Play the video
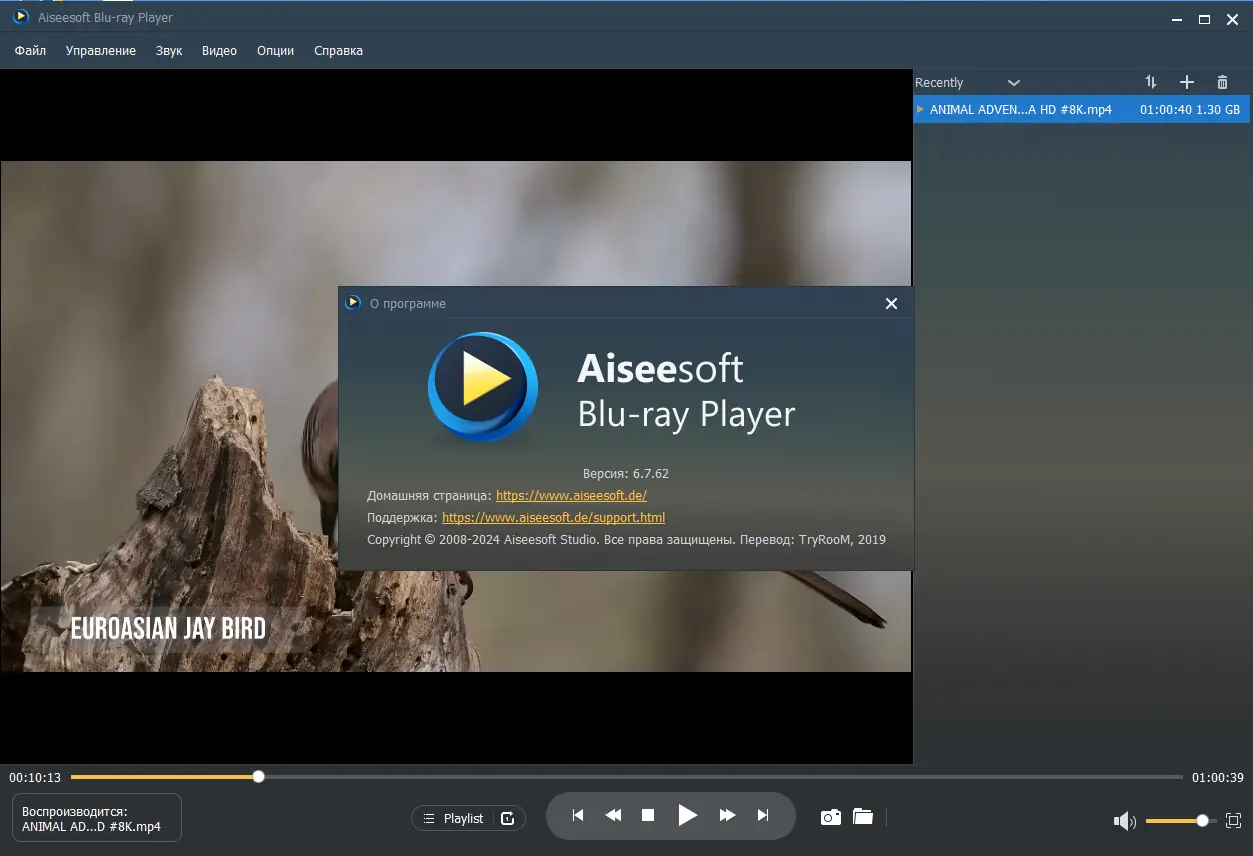This screenshot has width=1253, height=856. (x=687, y=815)
